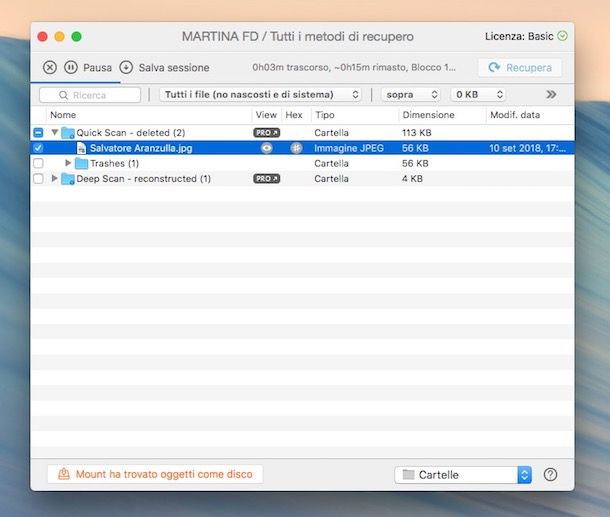
Task: Click '10 set 2018' date cell
Action: point(528,148)
